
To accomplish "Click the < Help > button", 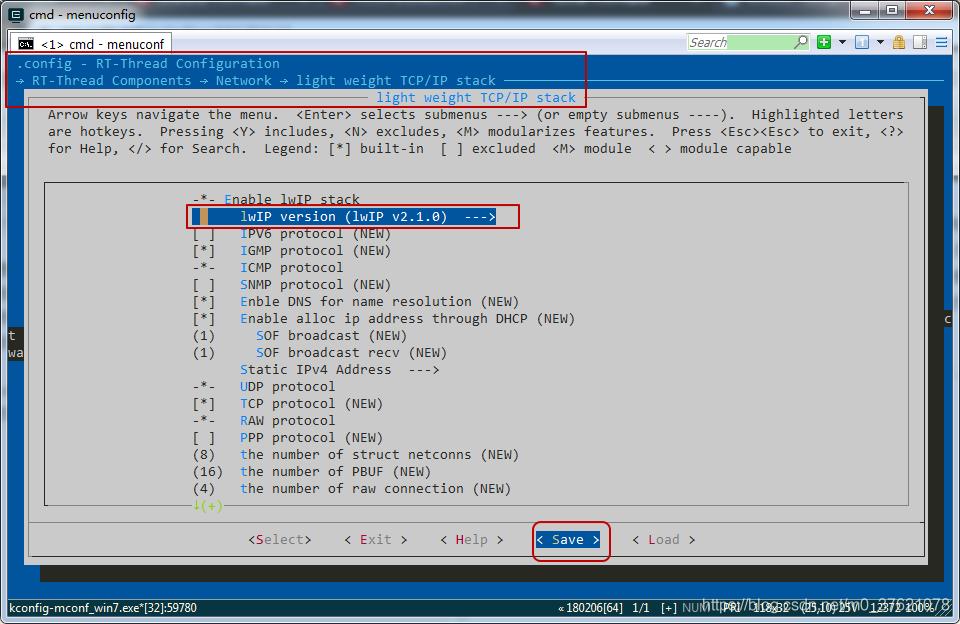I will (471, 539).
